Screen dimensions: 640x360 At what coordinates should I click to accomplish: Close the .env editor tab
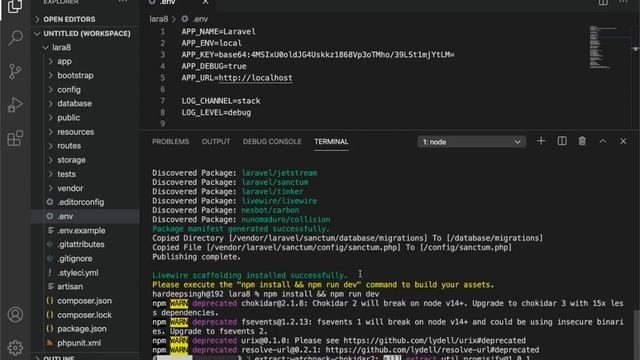(x=205, y=2)
